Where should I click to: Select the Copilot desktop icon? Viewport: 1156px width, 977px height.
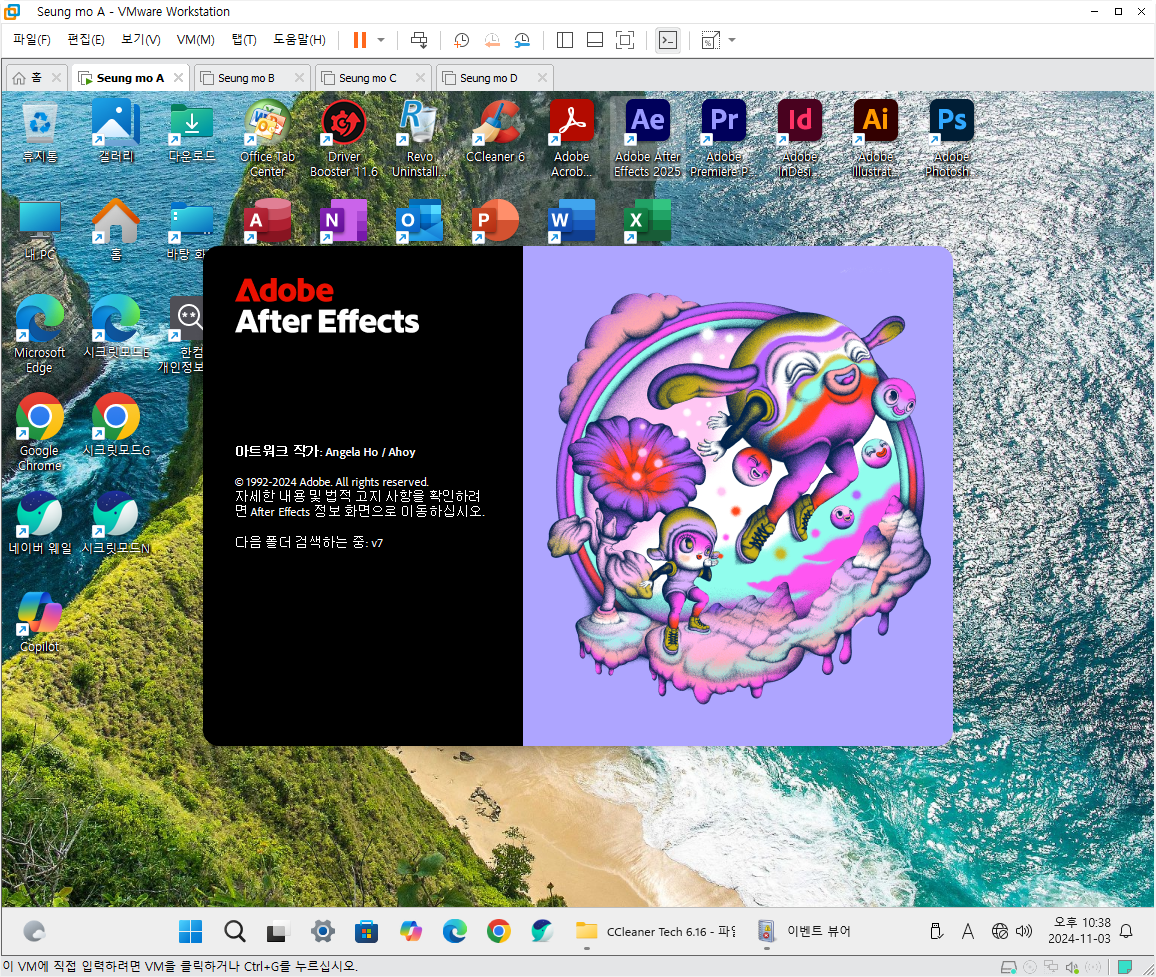pos(40,622)
